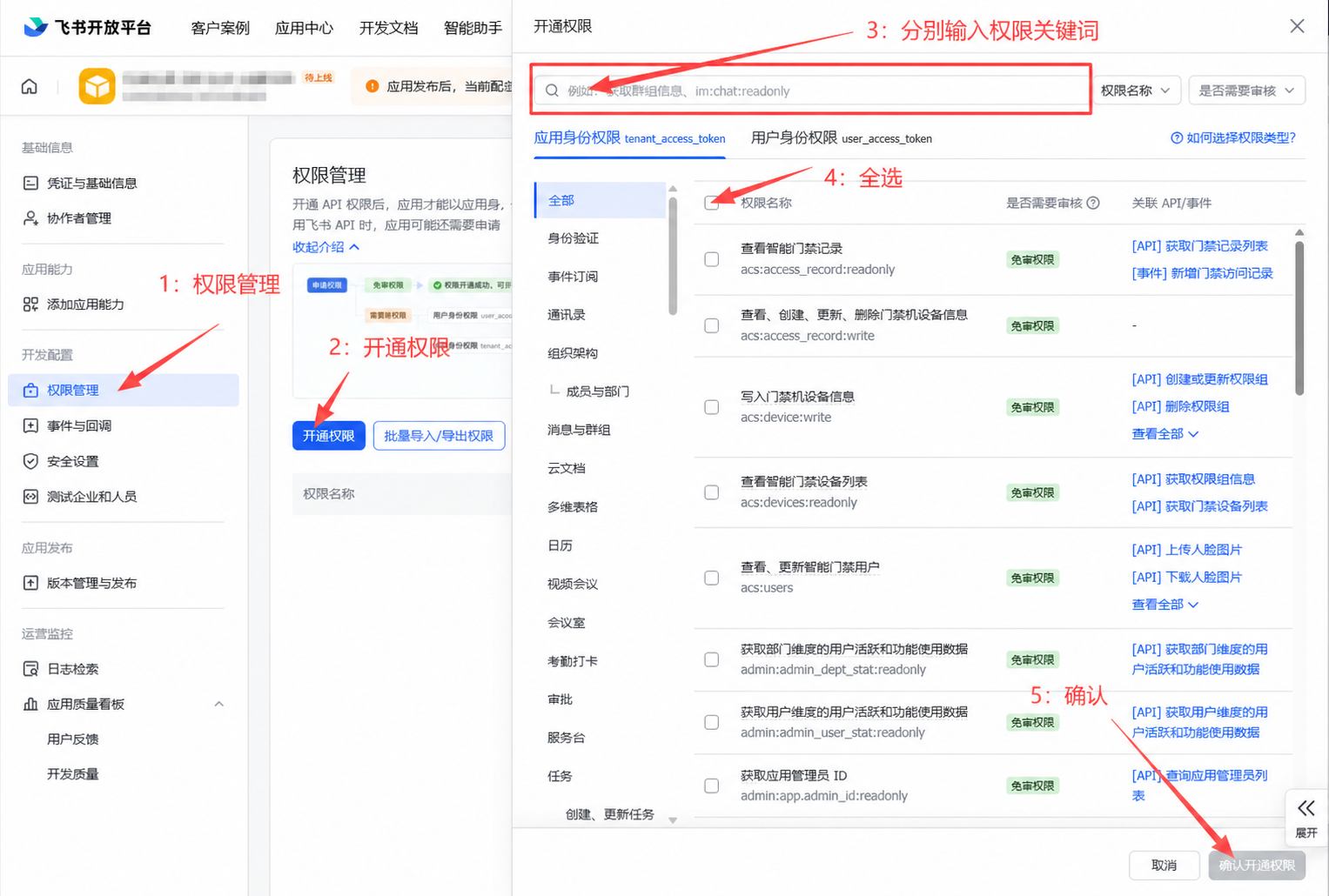Click the help icon beside 是否需要审核 header
1329x896 pixels.
pyautogui.click(x=1093, y=203)
